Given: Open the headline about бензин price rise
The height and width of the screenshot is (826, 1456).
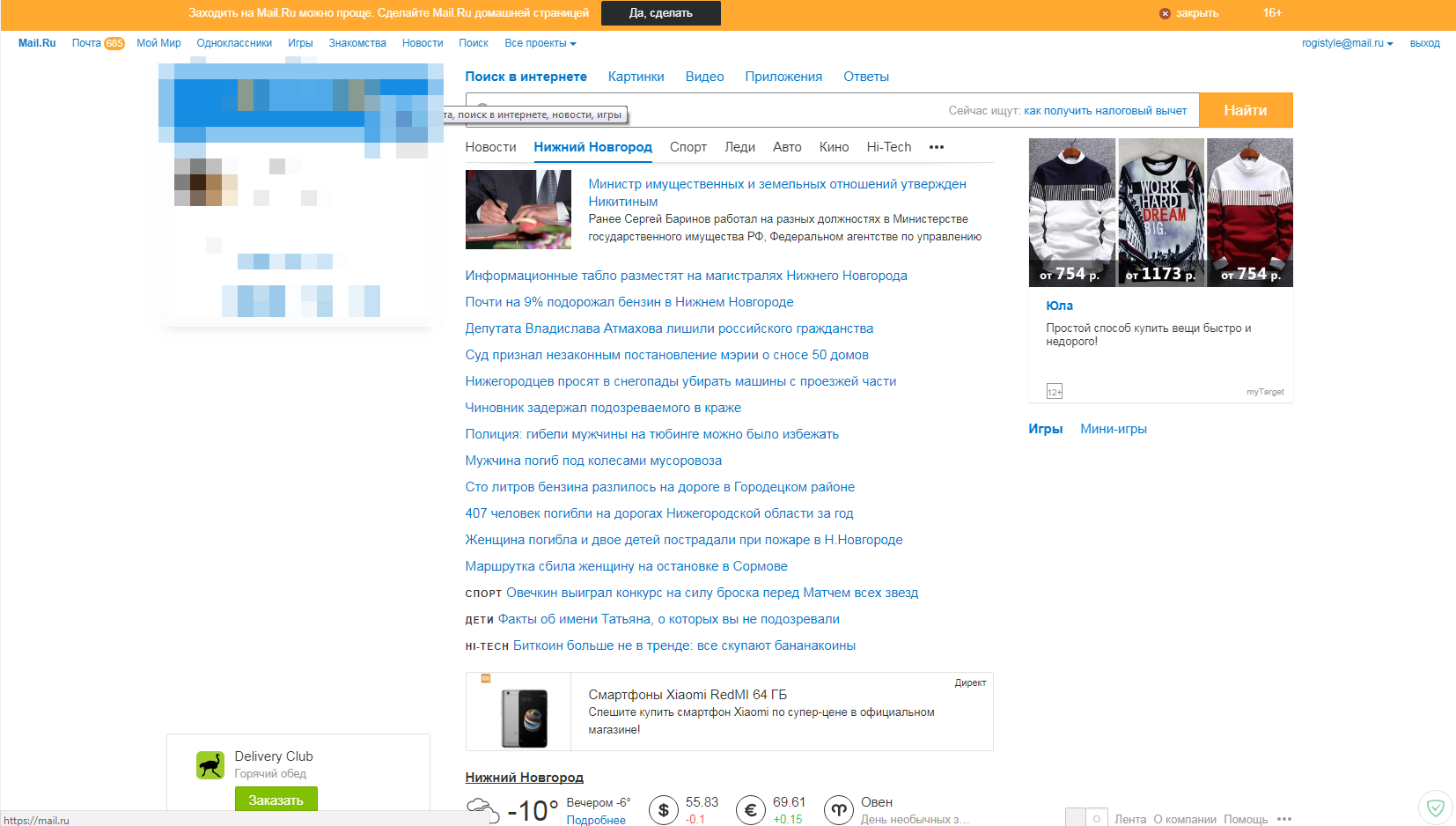Looking at the screenshot, I should pyautogui.click(x=629, y=302).
